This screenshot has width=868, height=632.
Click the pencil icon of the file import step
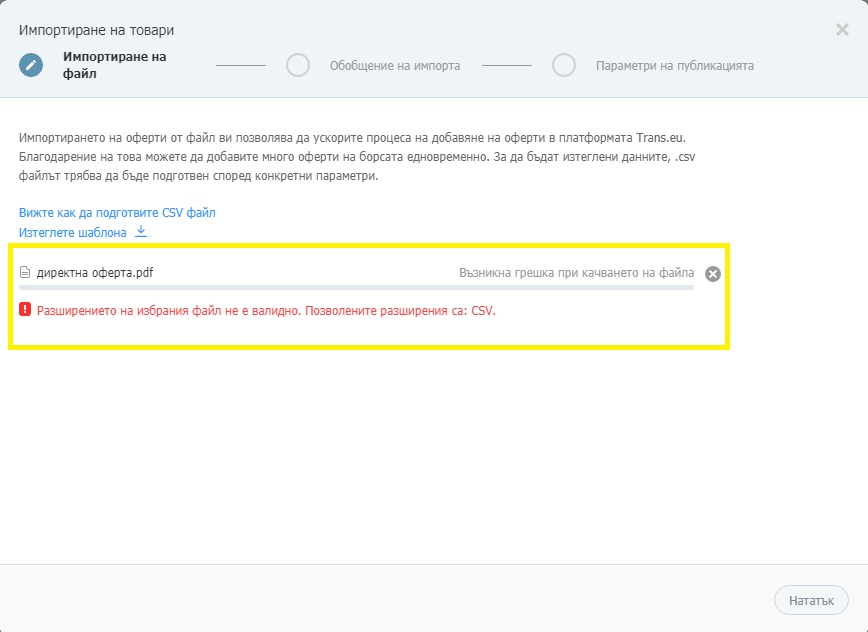point(31,65)
